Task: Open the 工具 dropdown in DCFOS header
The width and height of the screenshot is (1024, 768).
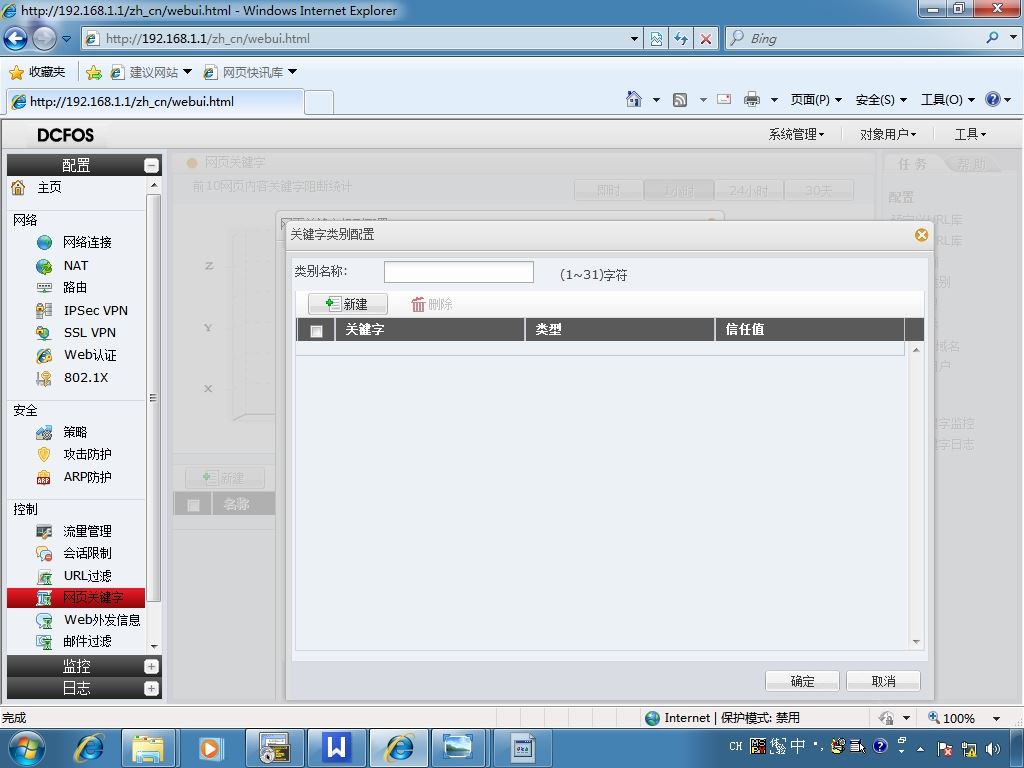Action: pyautogui.click(x=970, y=135)
